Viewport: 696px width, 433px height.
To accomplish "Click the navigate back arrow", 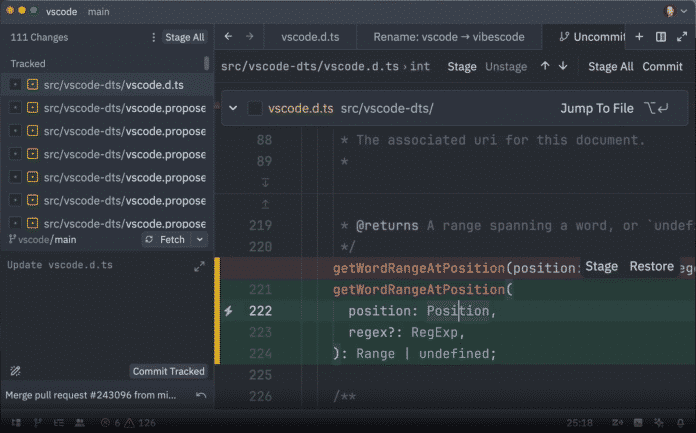I will pyautogui.click(x=228, y=37).
